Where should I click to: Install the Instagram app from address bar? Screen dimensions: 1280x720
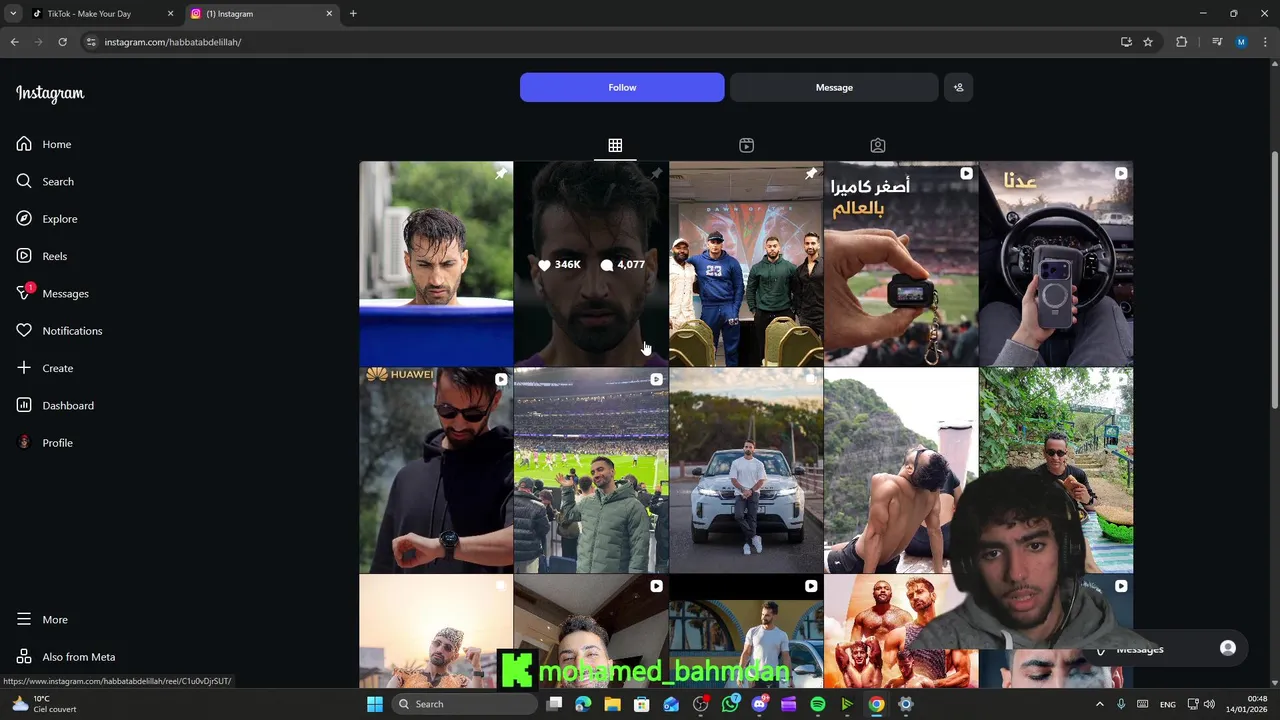(1126, 42)
